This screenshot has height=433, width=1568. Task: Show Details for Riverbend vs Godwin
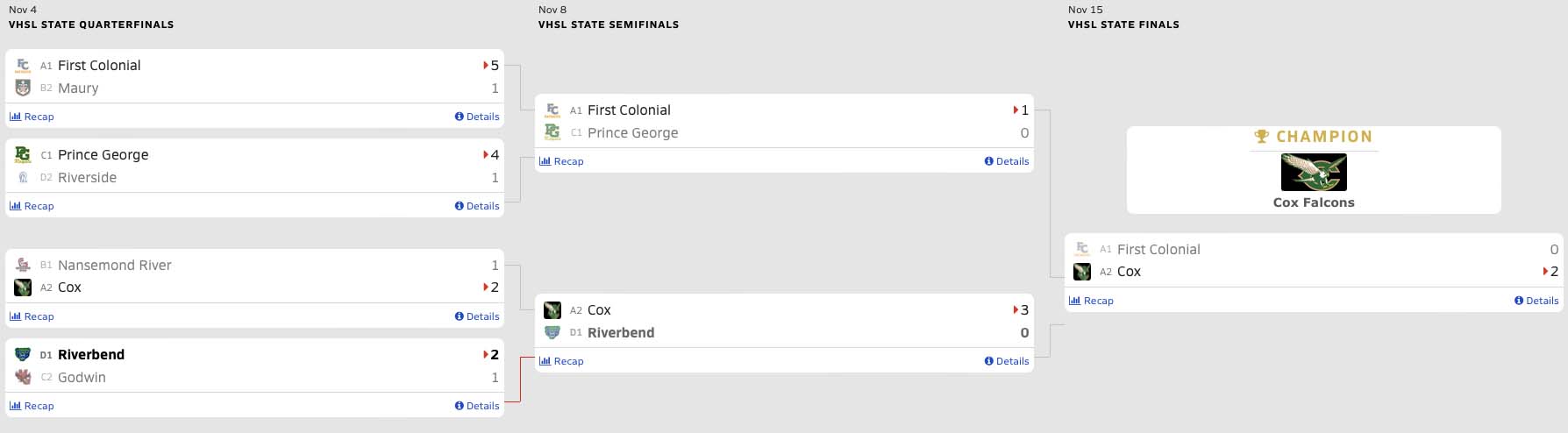477,406
